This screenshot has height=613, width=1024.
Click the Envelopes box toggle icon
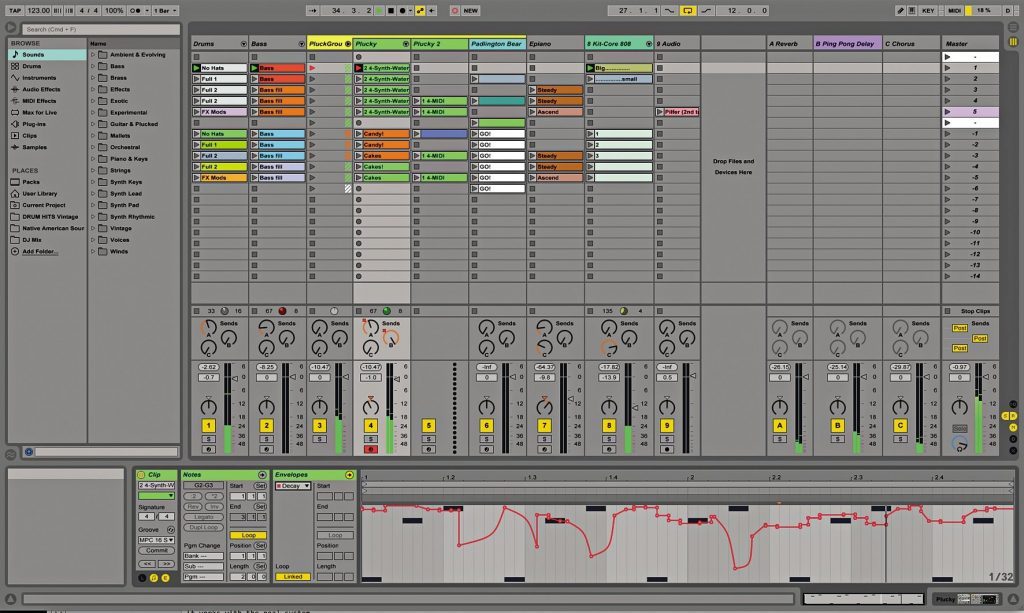(x=349, y=475)
